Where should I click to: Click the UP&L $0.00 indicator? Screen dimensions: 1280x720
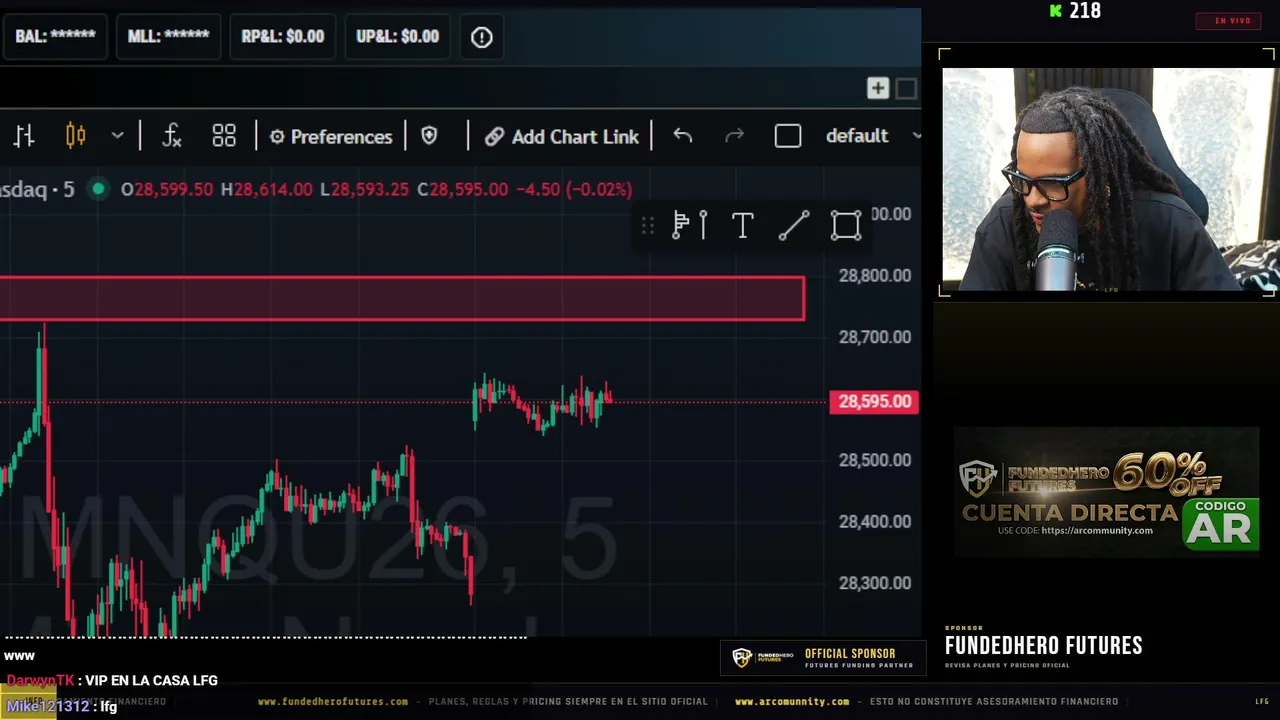[397, 37]
